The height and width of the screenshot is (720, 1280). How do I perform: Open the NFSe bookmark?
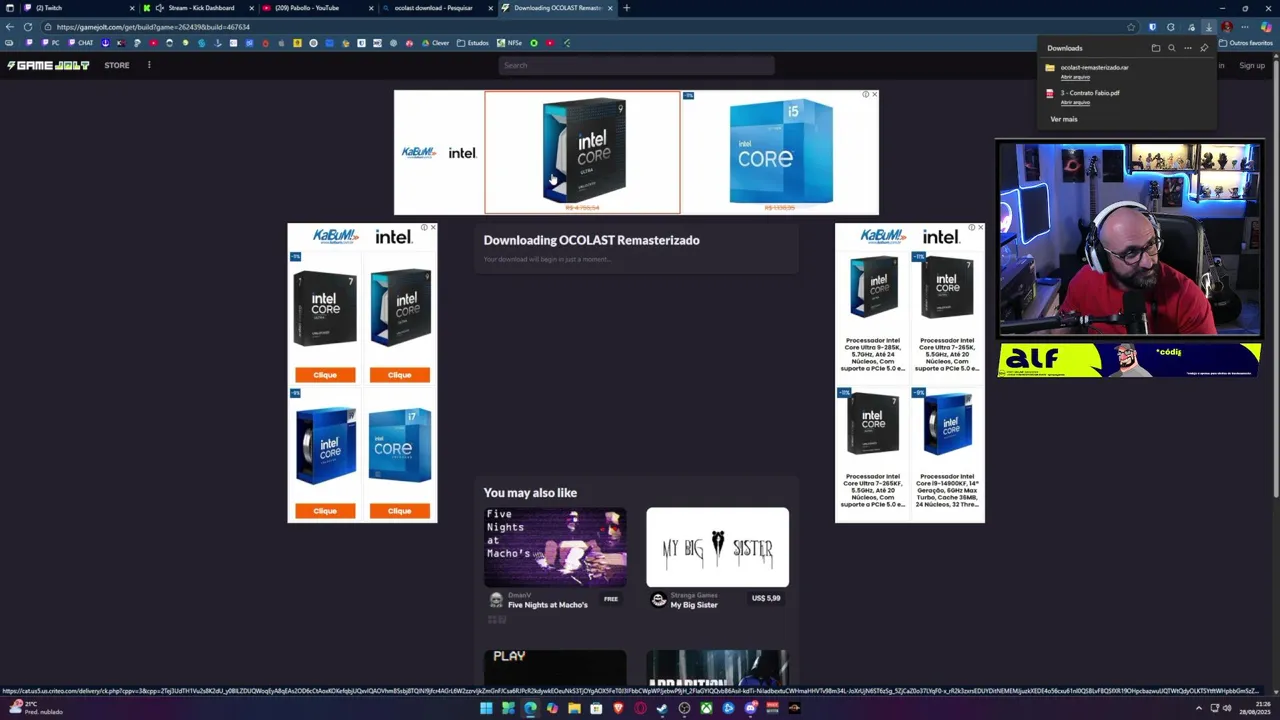[x=510, y=43]
